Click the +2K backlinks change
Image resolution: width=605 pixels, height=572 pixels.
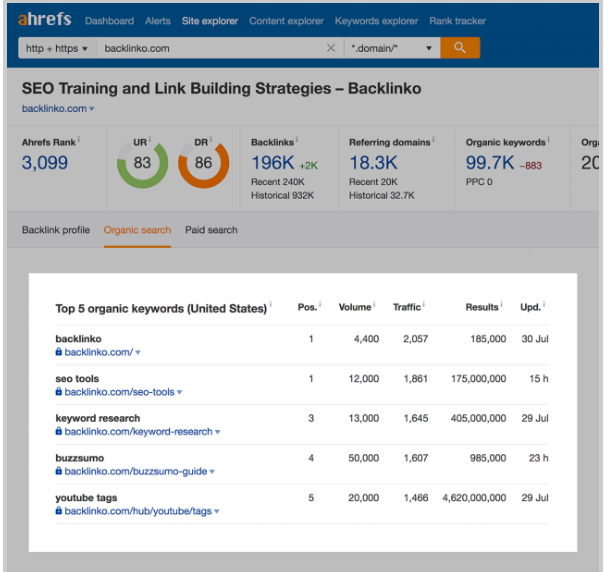tap(308, 166)
